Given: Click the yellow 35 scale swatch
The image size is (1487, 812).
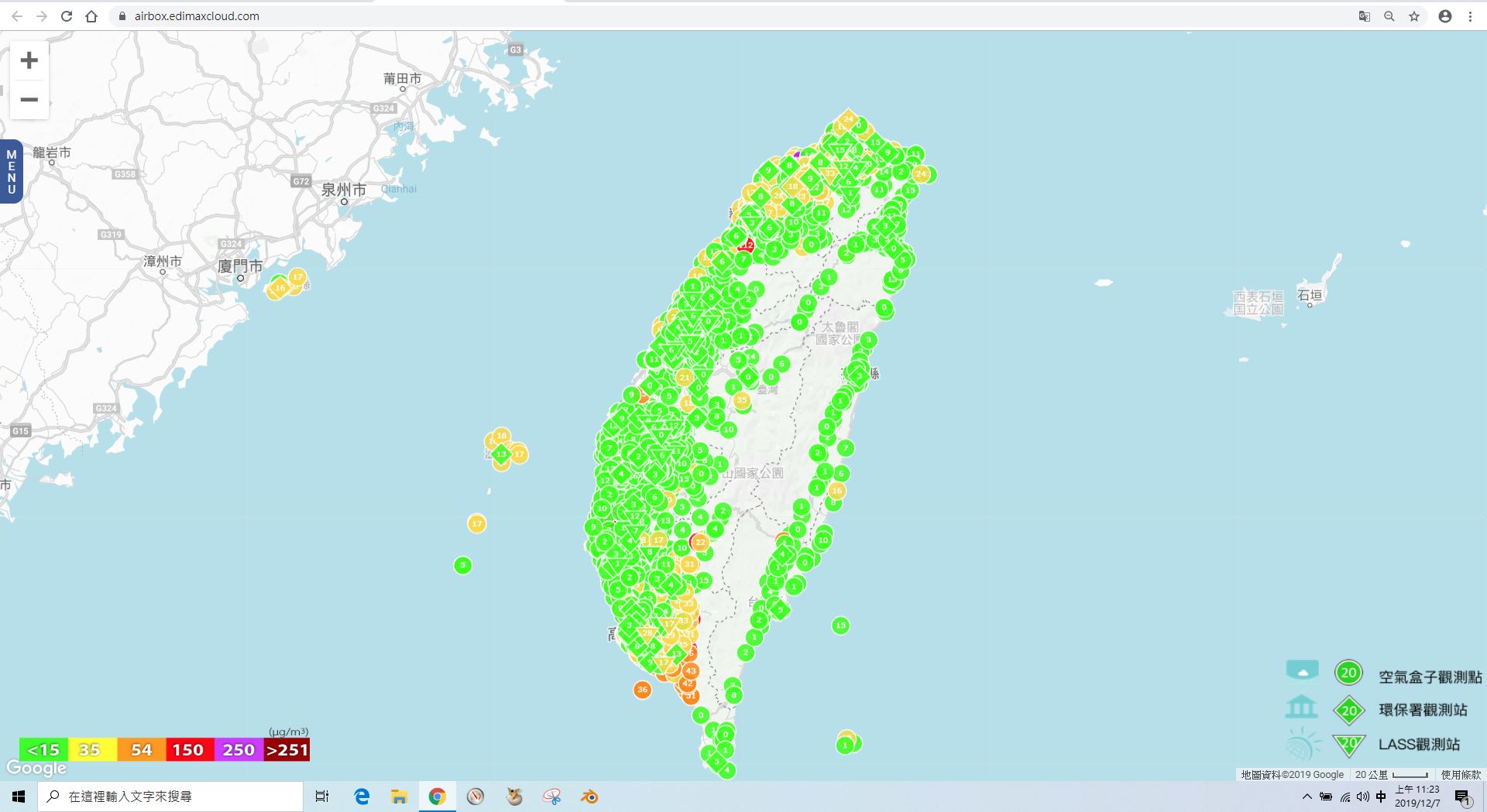Looking at the screenshot, I should click(x=92, y=750).
